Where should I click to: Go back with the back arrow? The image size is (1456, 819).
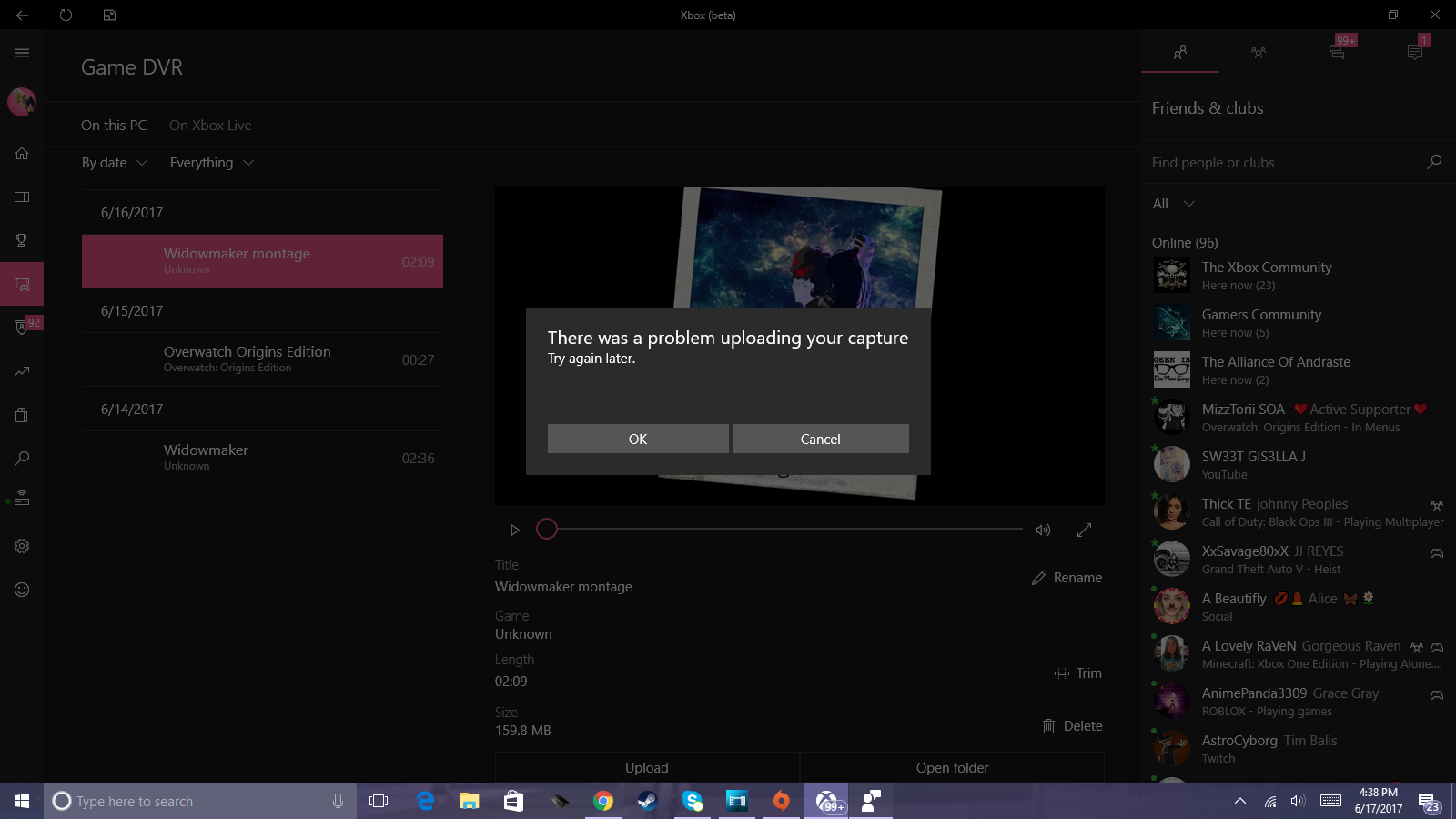pyautogui.click(x=22, y=15)
